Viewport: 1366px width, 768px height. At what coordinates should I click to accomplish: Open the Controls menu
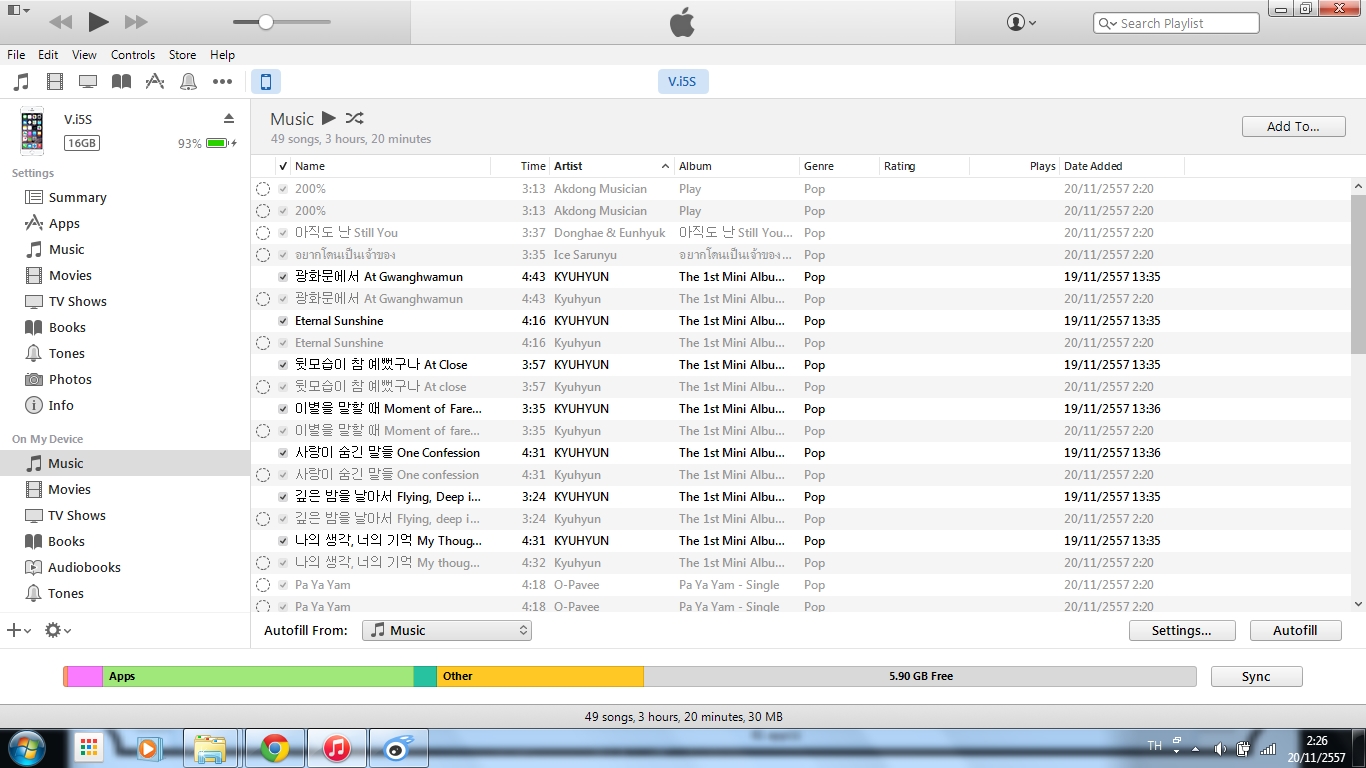pos(133,55)
